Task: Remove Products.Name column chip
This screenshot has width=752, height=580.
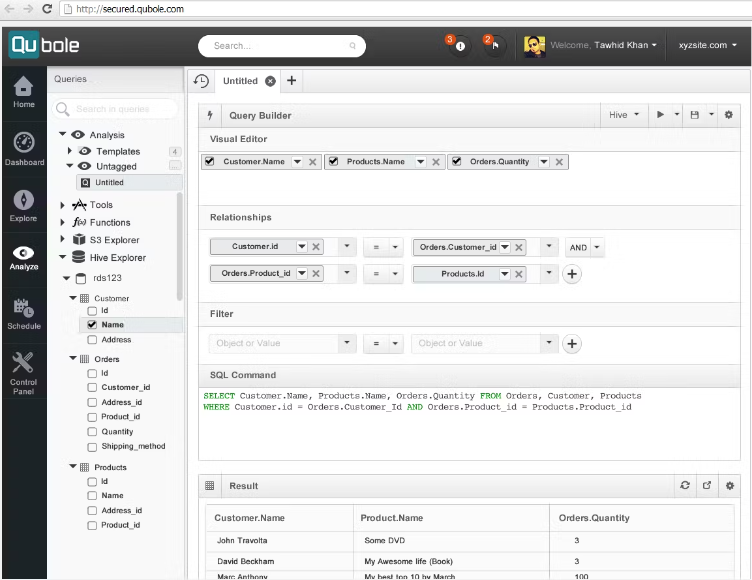Action: (x=435, y=162)
